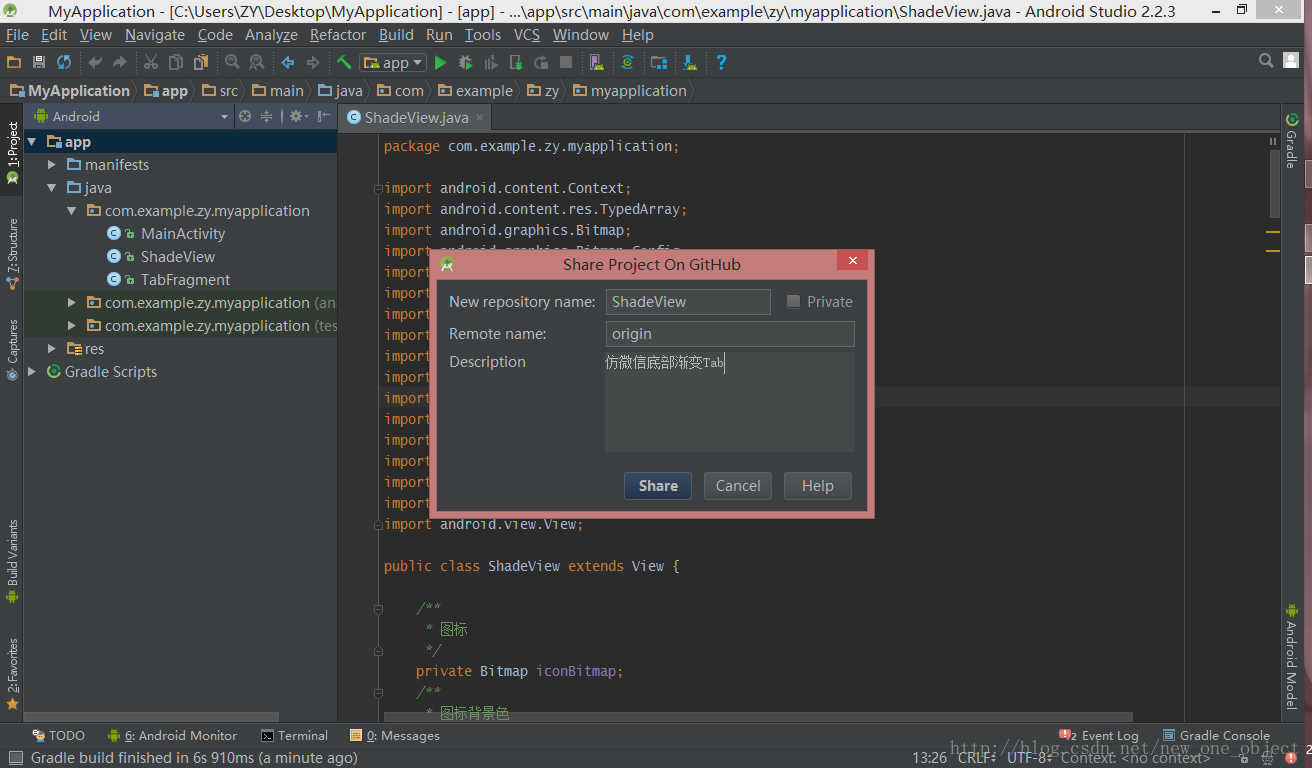Open the Project panel gear settings
The width and height of the screenshot is (1312, 768).
[x=297, y=116]
